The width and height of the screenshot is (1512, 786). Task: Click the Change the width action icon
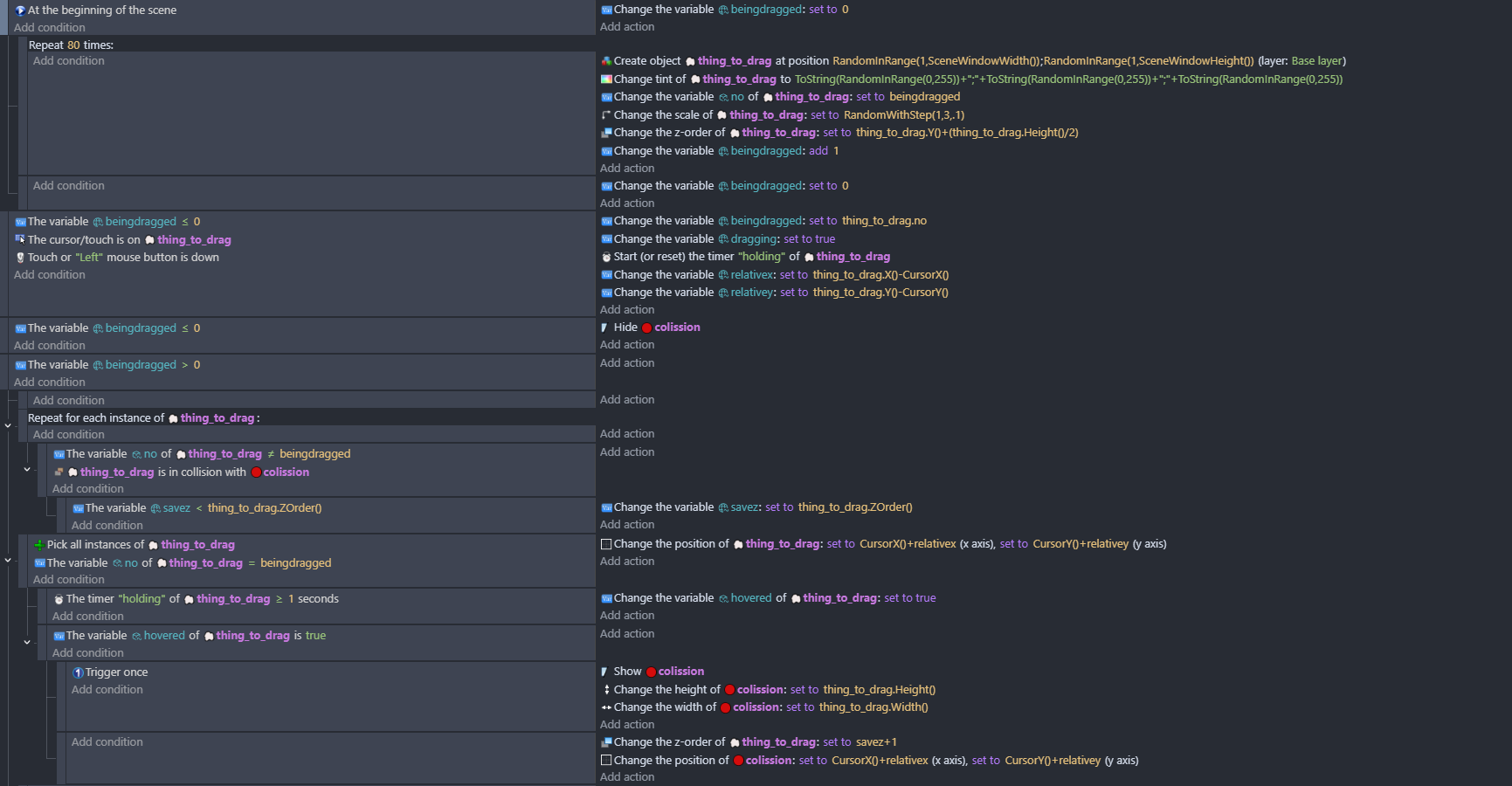coord(606,707)
